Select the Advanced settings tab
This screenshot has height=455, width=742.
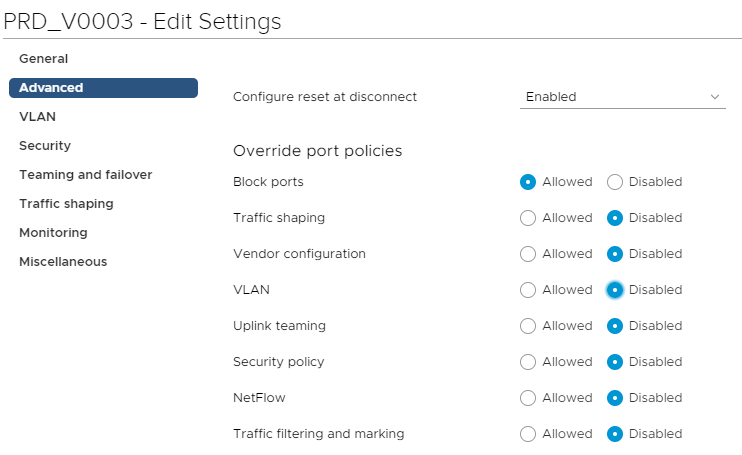51,88
